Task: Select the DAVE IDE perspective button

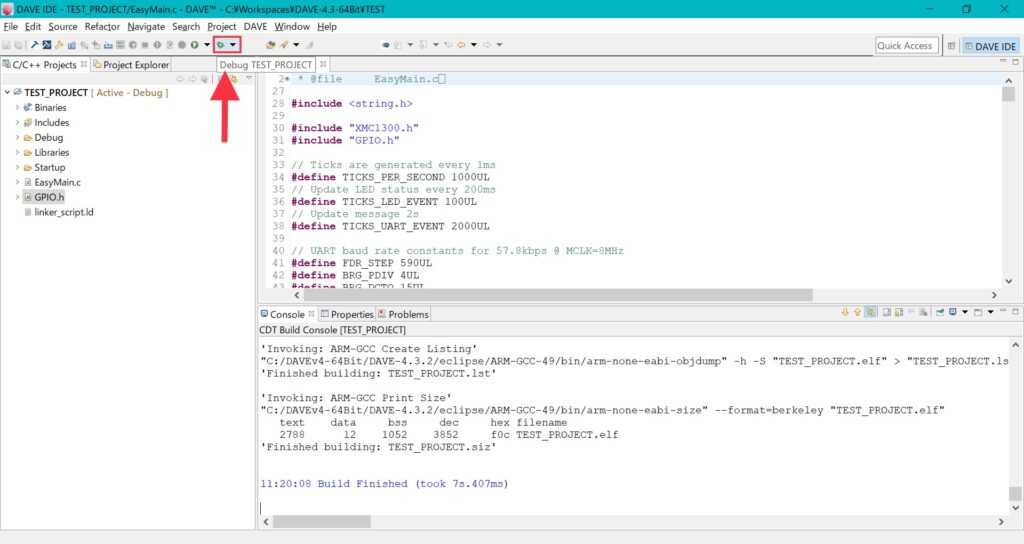Action: coord(990,46)
